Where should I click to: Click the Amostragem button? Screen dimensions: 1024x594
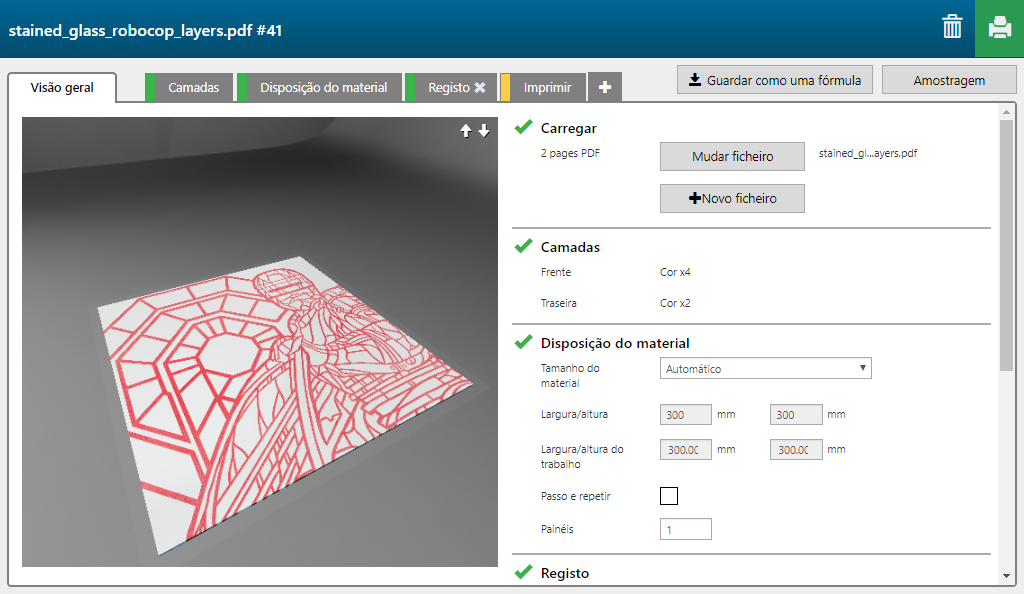pos(949,80)
